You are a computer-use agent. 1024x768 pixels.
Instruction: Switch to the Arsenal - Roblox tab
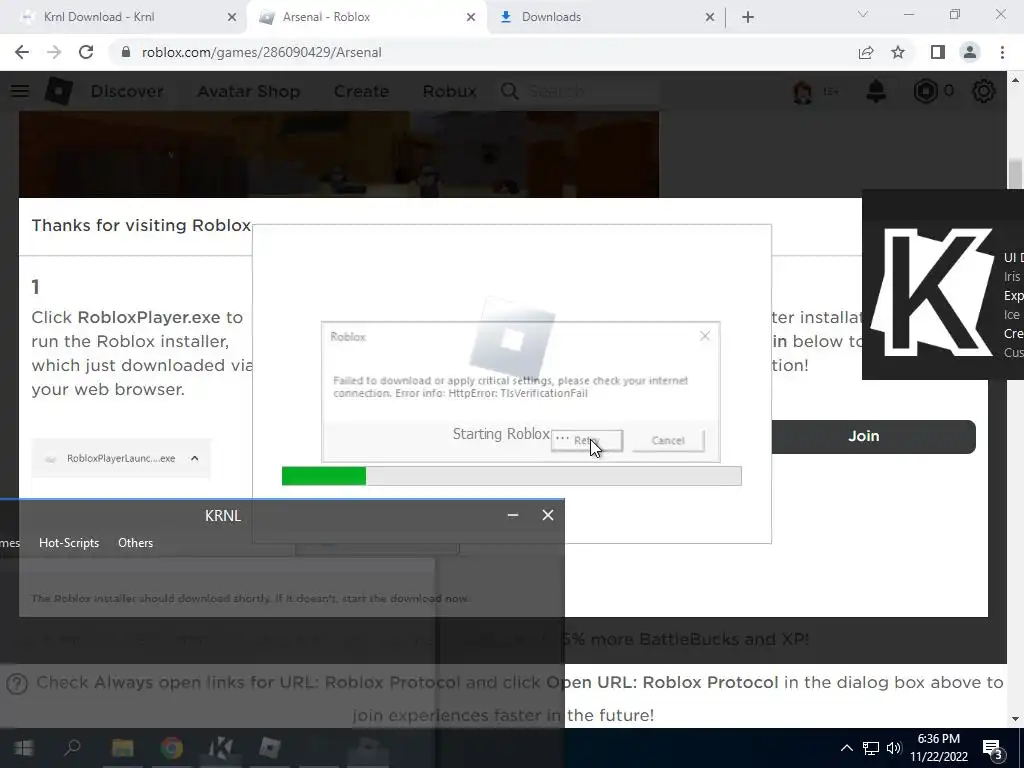point(327,17)
